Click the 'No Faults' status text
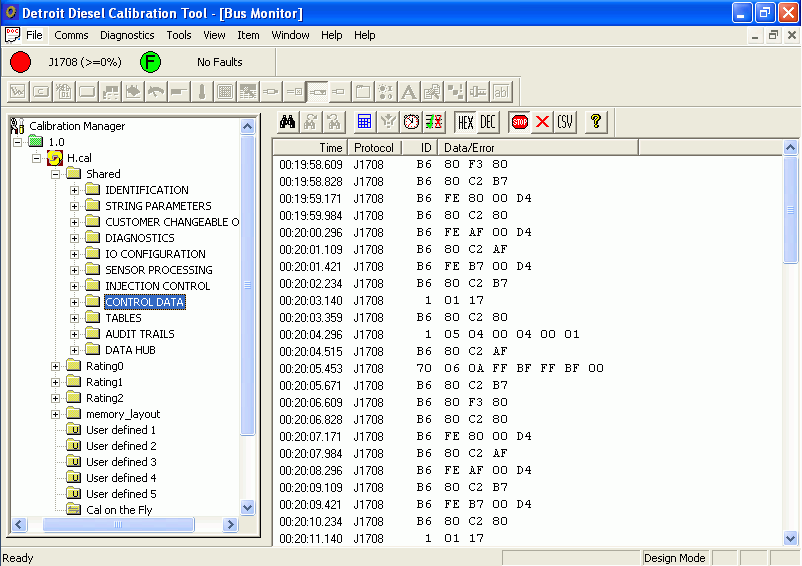This screenshot has width=802, height=566. pyautogui.click(x=220, y=62)
